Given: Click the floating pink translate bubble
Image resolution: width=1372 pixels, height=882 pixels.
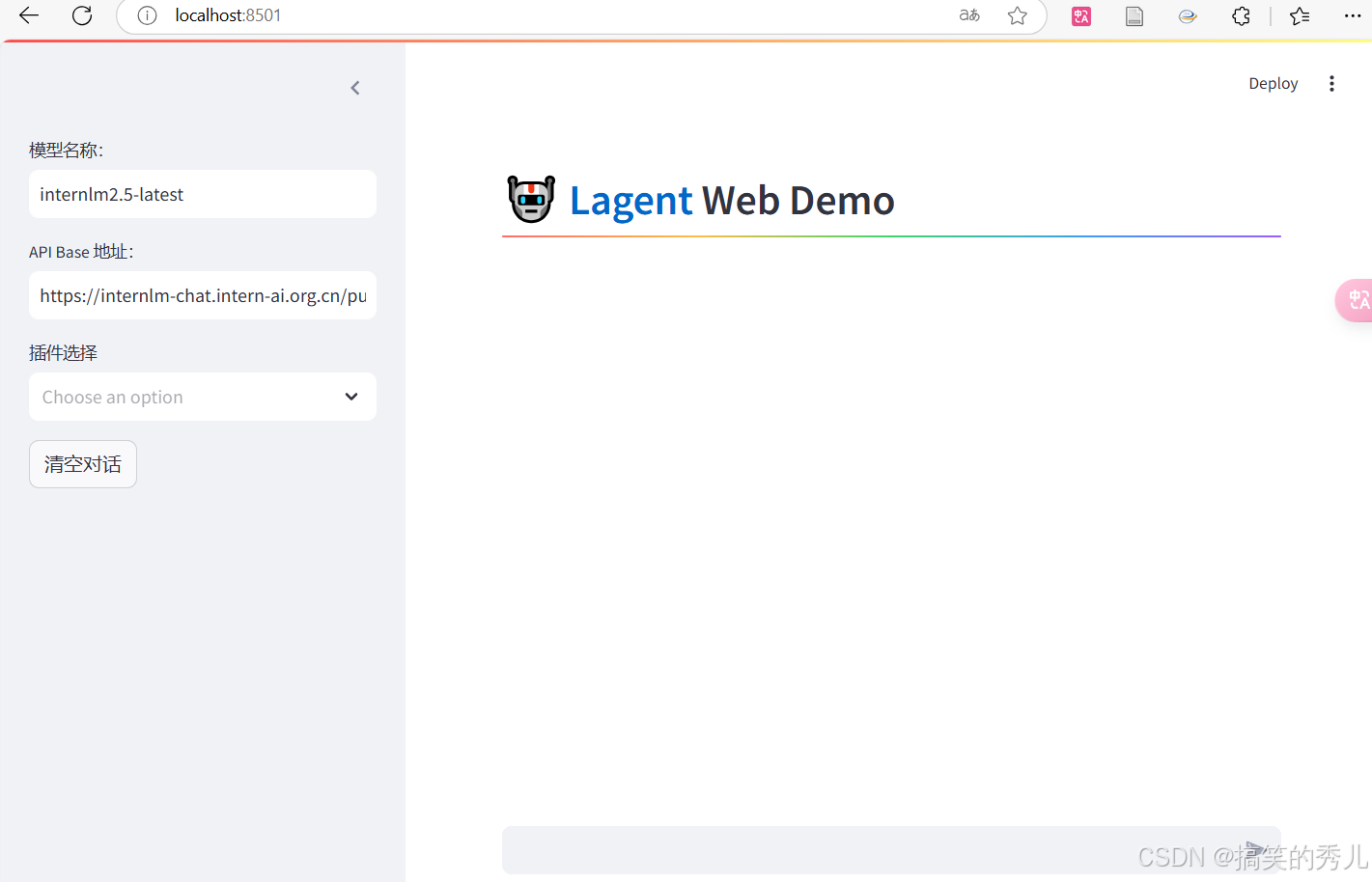Looking at the screenshot, I should tap(1356, 300).
